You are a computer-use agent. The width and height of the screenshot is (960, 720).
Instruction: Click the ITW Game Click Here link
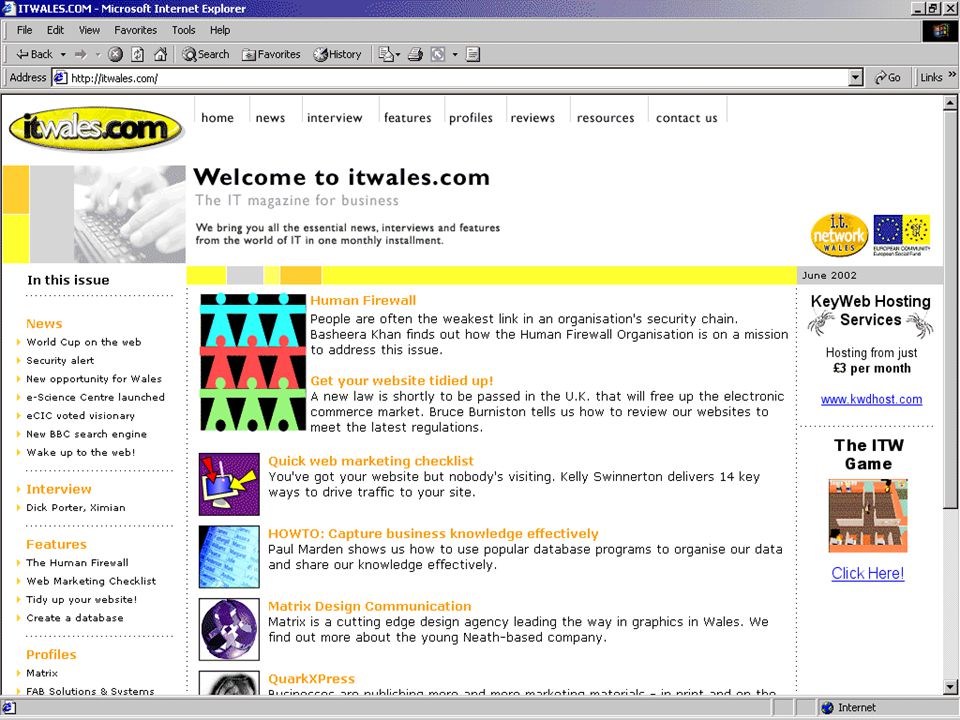(868, 574)
